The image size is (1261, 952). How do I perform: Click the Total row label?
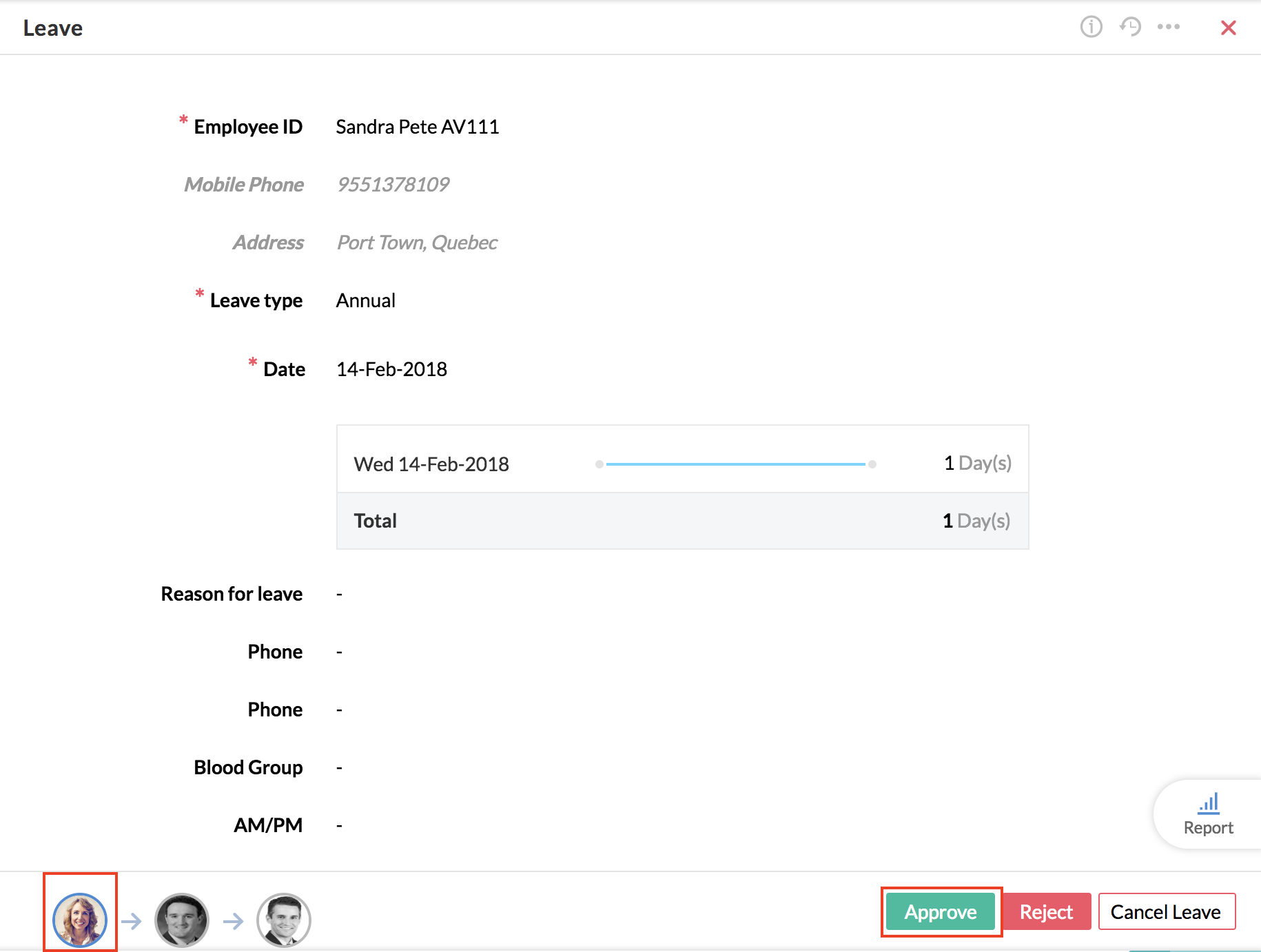click(x=376, y=521)
